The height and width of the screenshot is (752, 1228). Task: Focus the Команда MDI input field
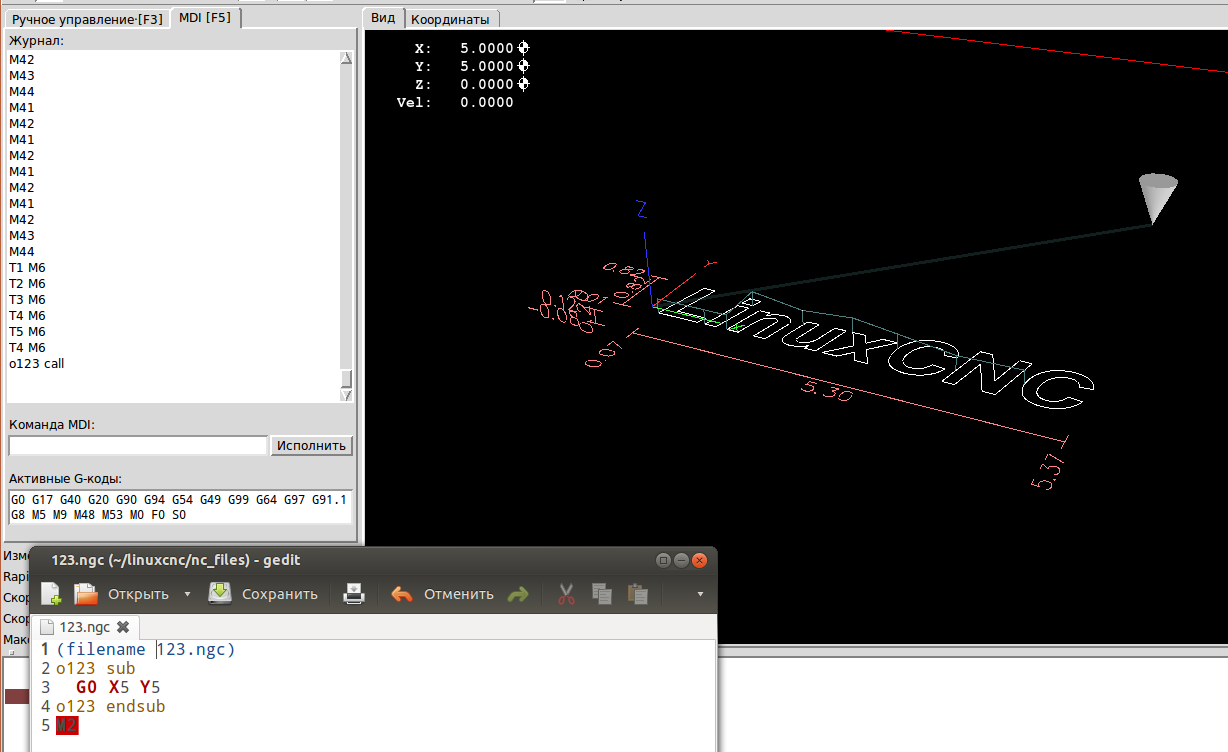tap(138, 445)
